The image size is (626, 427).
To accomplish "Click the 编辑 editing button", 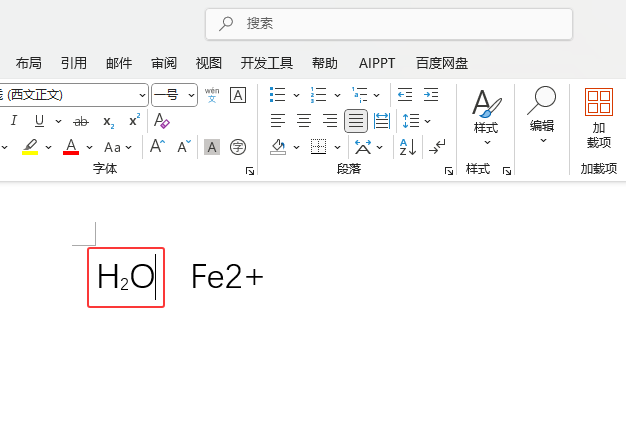I will click(x=542, y=115).
